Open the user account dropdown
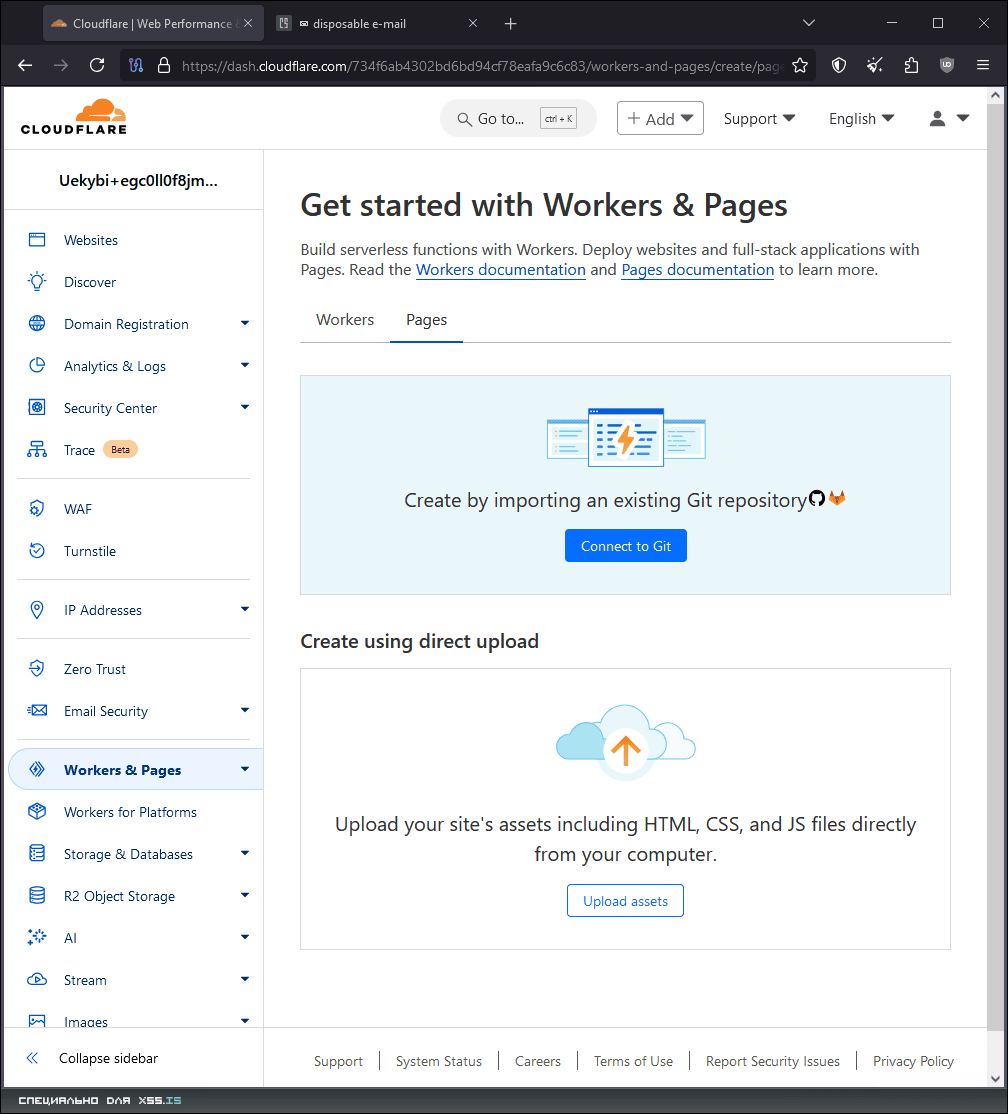Screen dimensions: 1008x1114 949,119
